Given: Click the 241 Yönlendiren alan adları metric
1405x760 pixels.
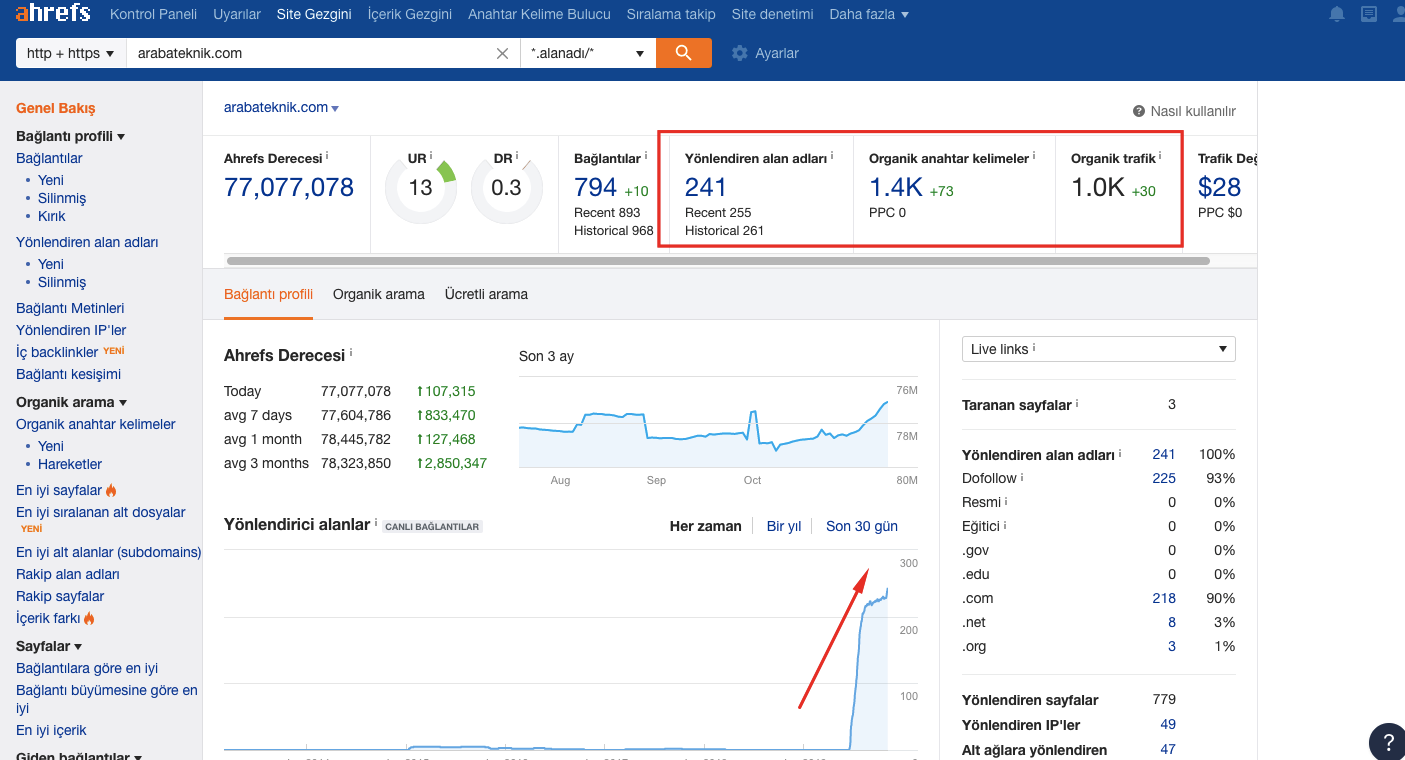Looking at the screenshot, I should 706,187.
